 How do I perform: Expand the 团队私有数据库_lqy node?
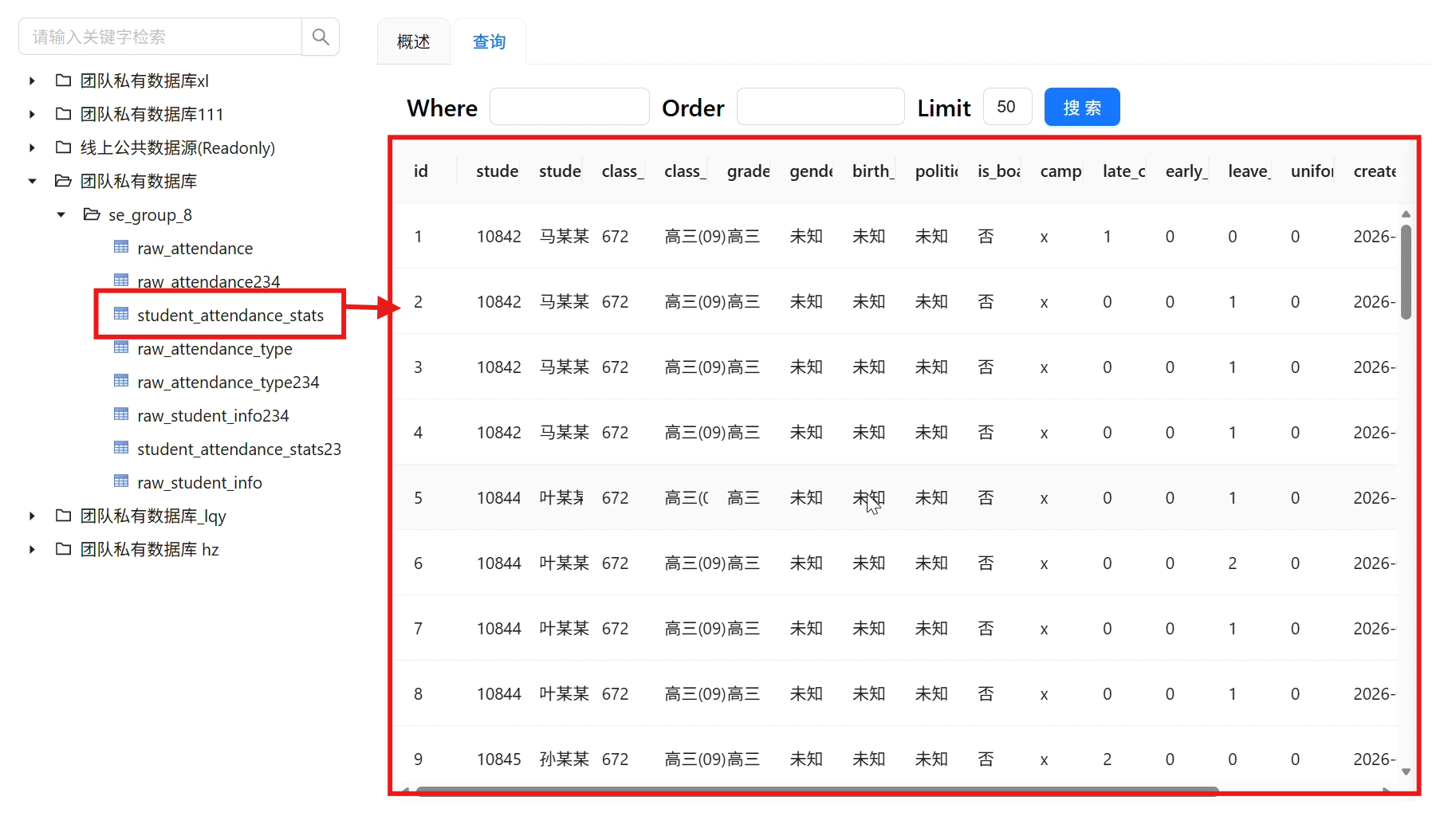tap(32, 516)
